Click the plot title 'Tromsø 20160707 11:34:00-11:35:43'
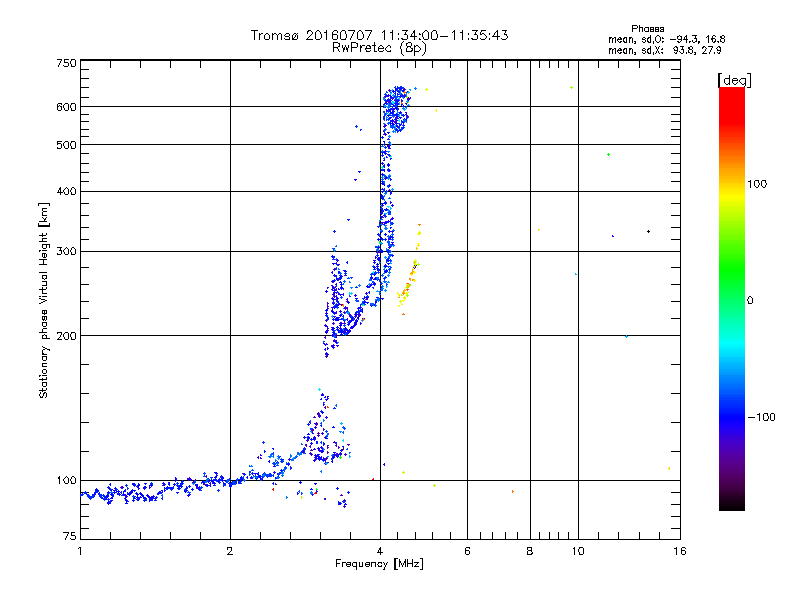Image resolution: width=800 pixels, height=600 pixels. pyautogui.click(x=379, y=35)
